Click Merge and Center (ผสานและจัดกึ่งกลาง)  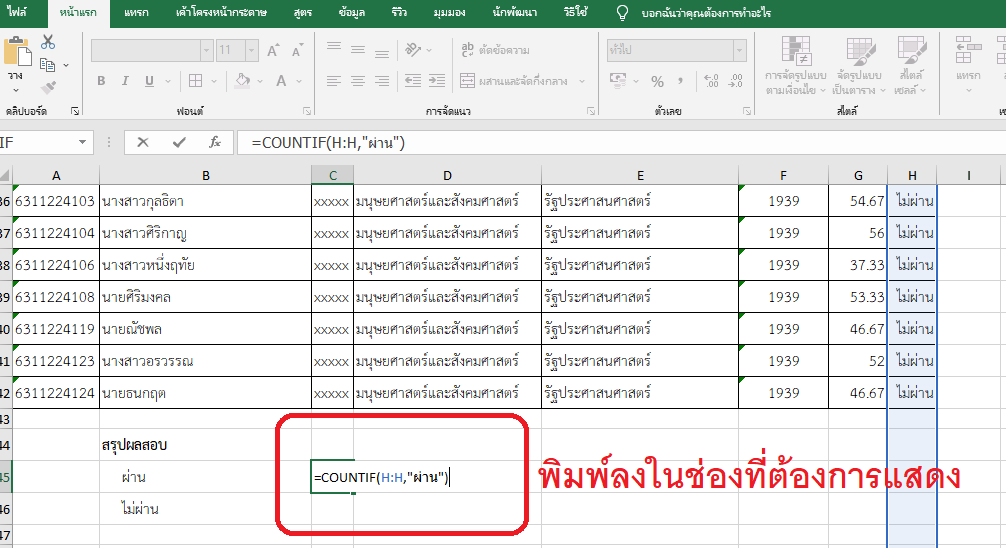tap(514, 81)
